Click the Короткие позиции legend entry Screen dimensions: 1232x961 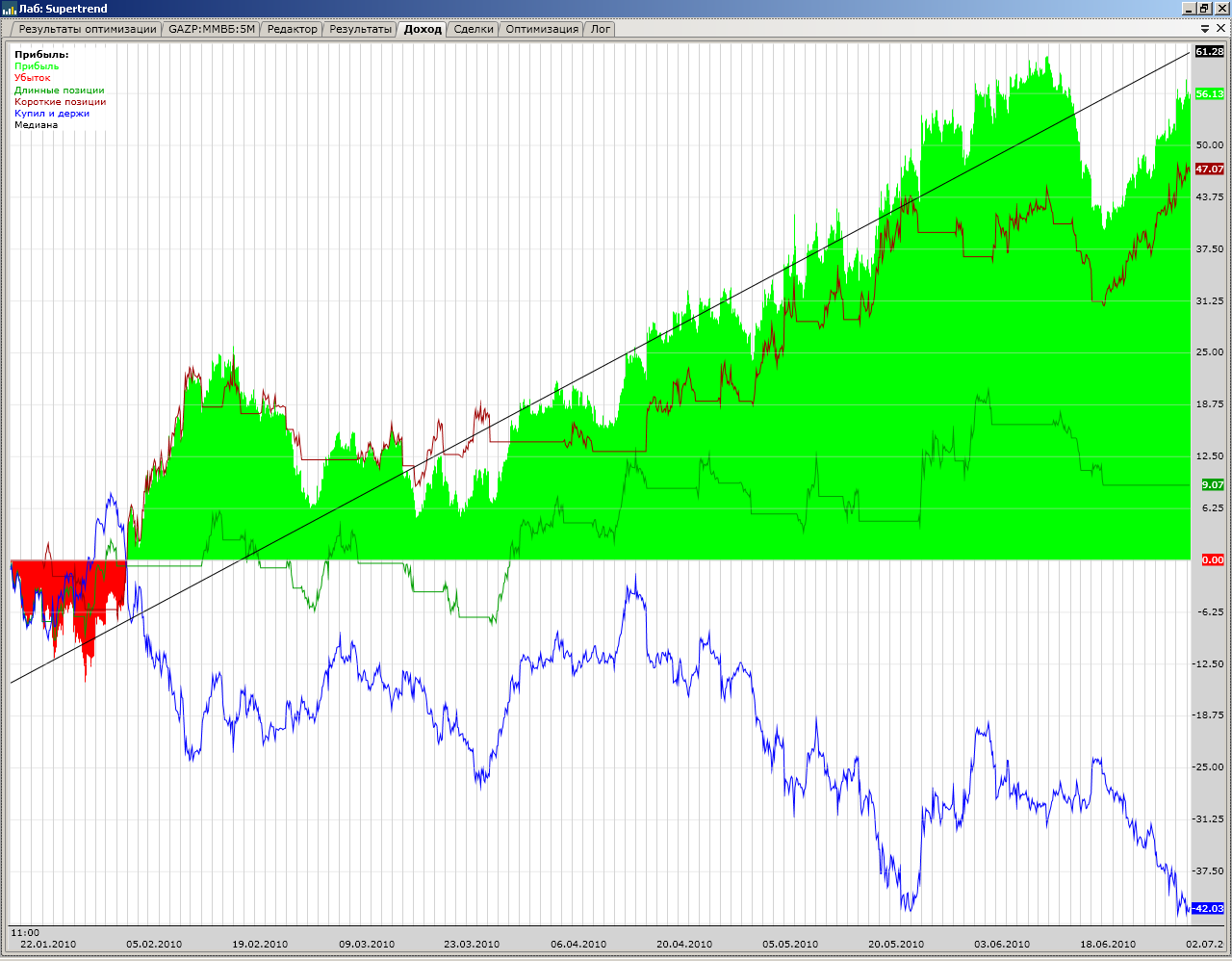(x=61, y=102)
